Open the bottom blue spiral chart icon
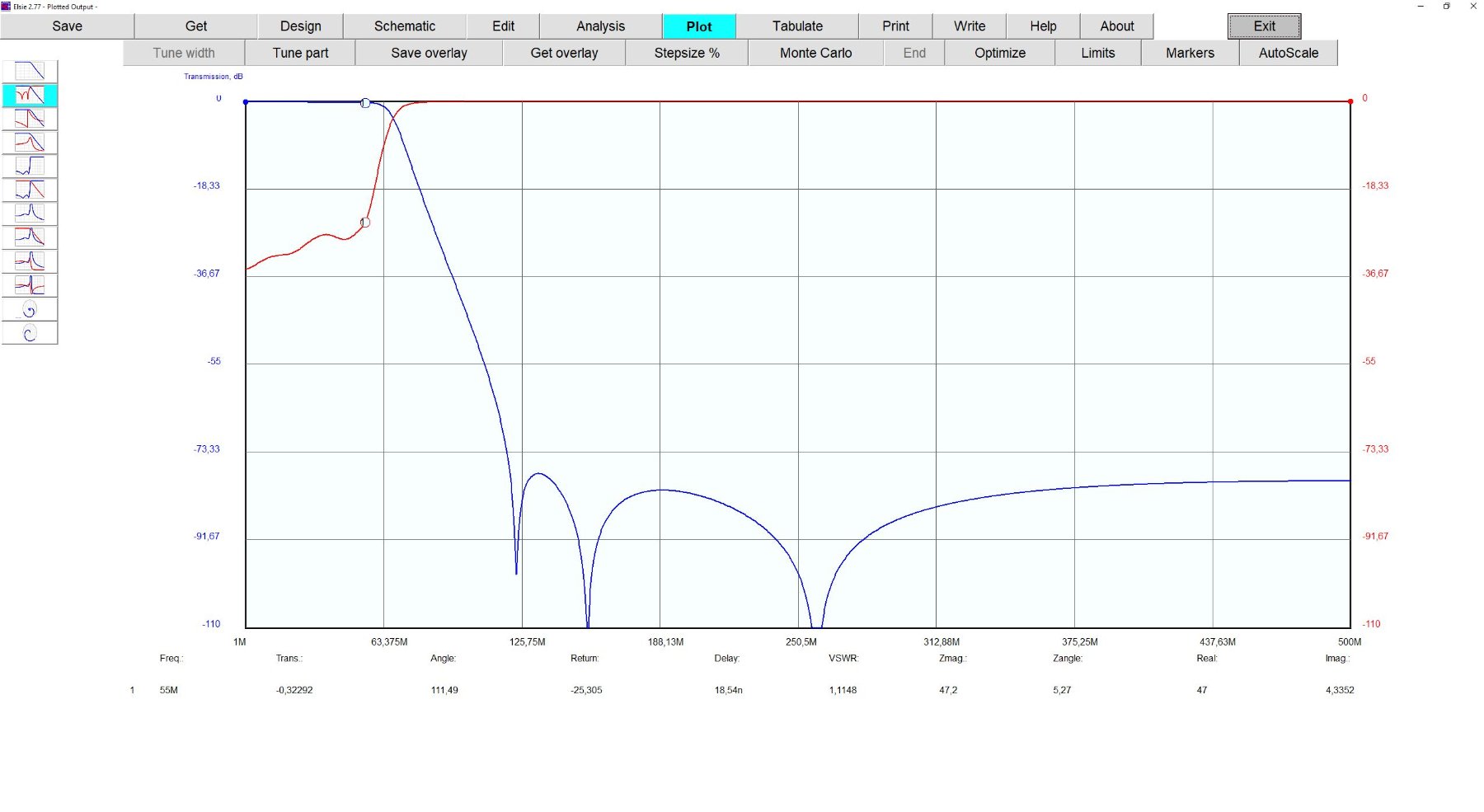Image resolution: width=1484 pixels, height=812 pixels. (30, 333)
